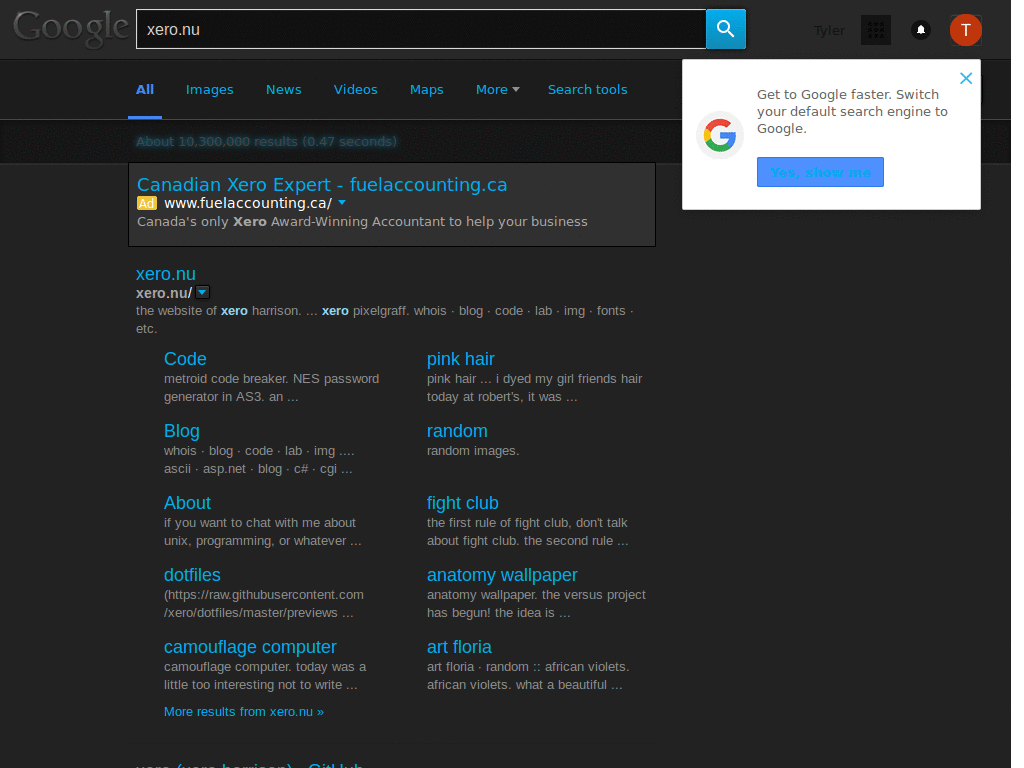The image size is (1024, 768).
Task: Click the Yes, show me button
Action: coord(820,171)
